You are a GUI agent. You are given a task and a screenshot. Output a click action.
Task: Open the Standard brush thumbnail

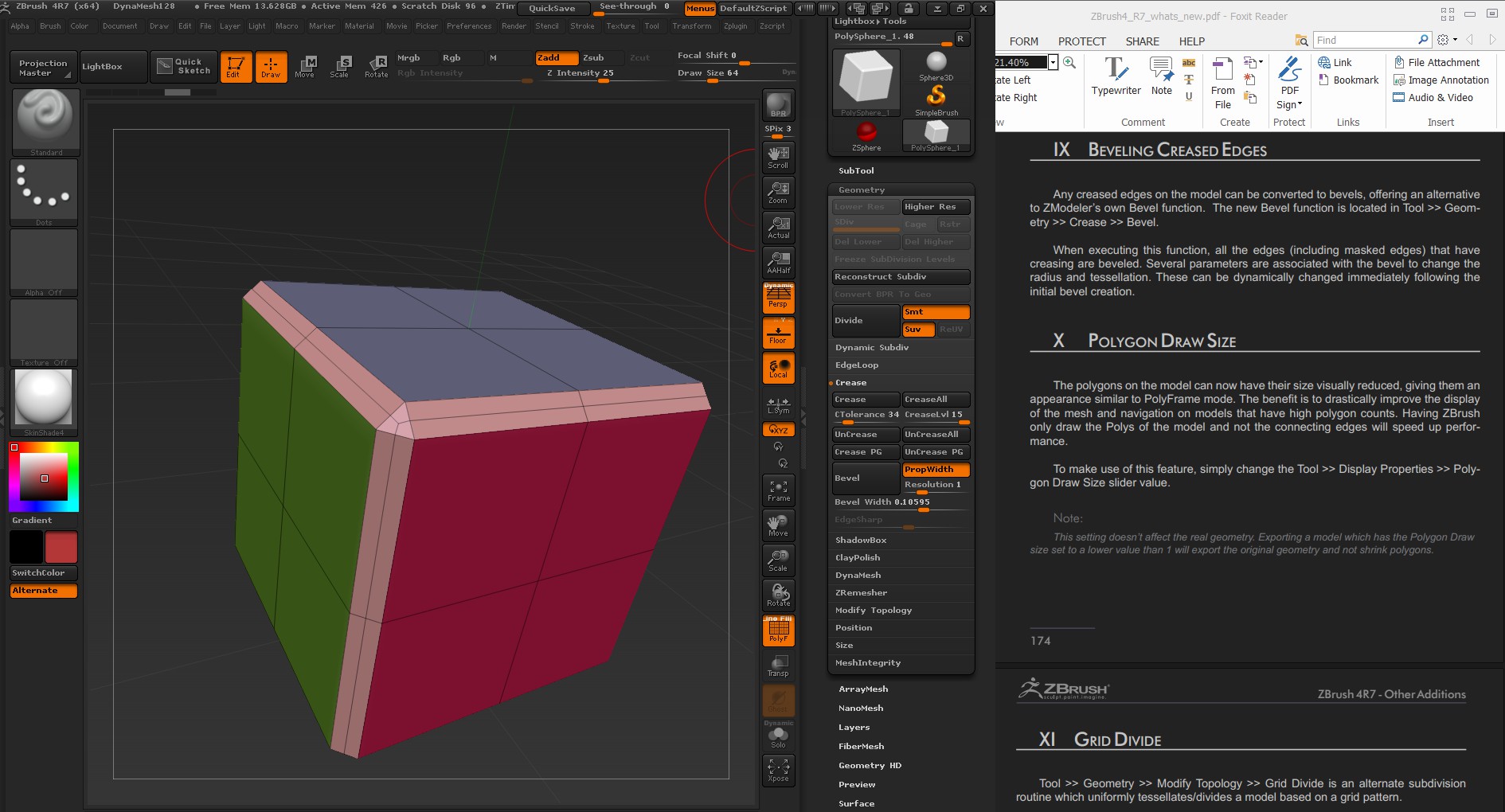pos(45,122)
